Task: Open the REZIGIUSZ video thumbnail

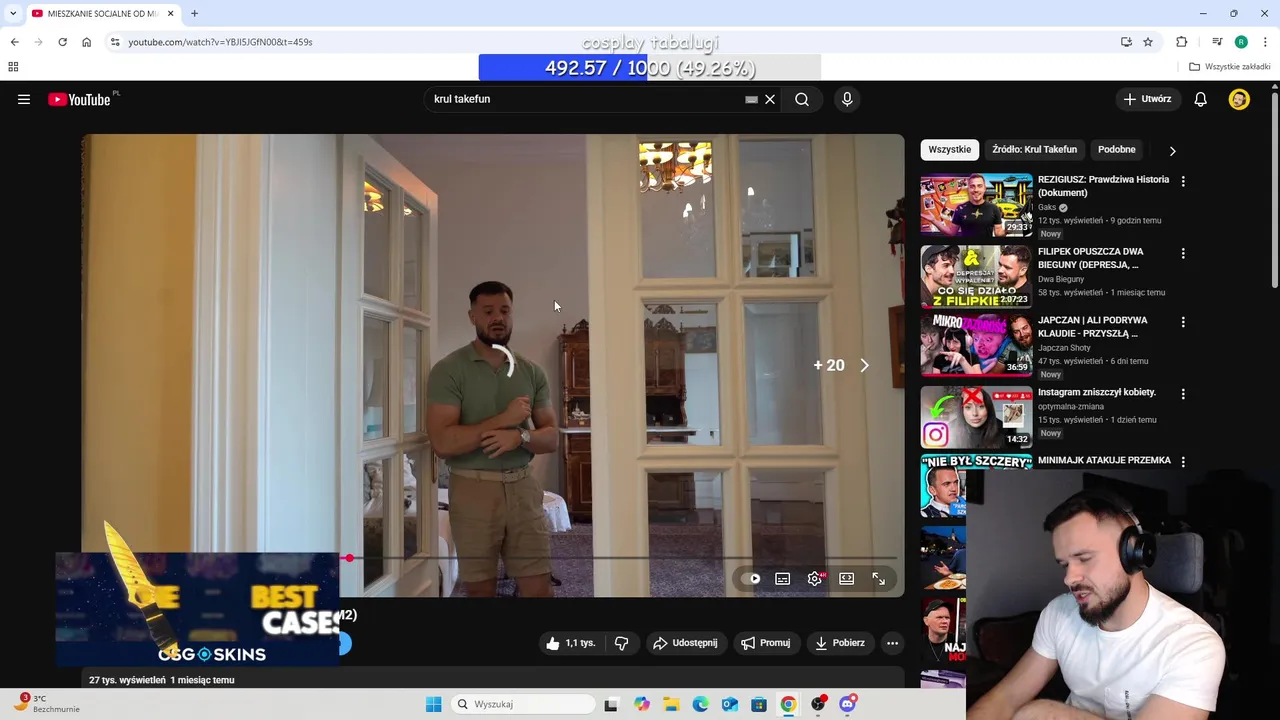Action: pos(976,205)
